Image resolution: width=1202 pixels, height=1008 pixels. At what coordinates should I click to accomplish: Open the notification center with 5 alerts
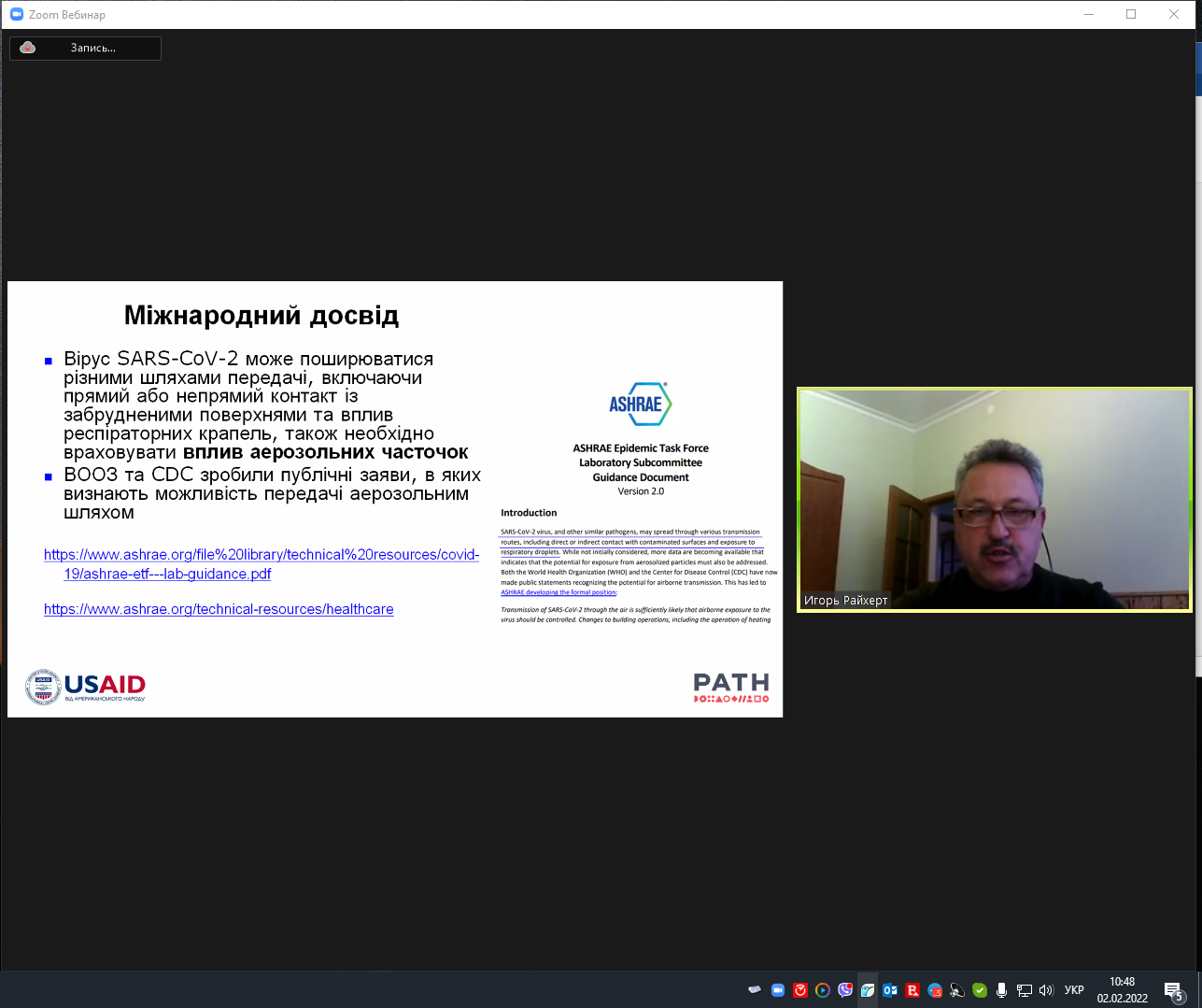(x=1174, y=991)
